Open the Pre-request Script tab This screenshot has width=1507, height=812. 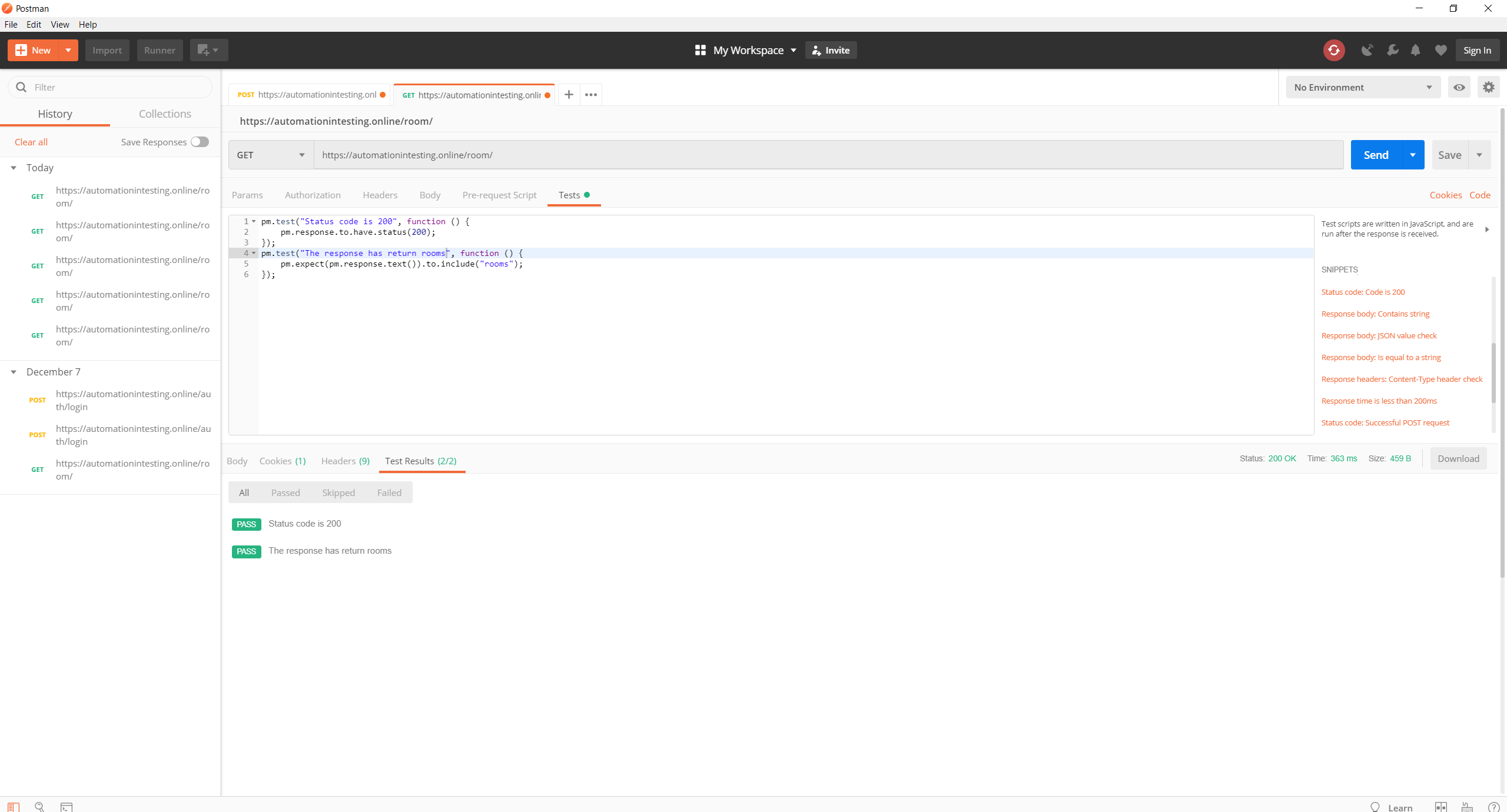pyautogui.click(x=499, y=195)
